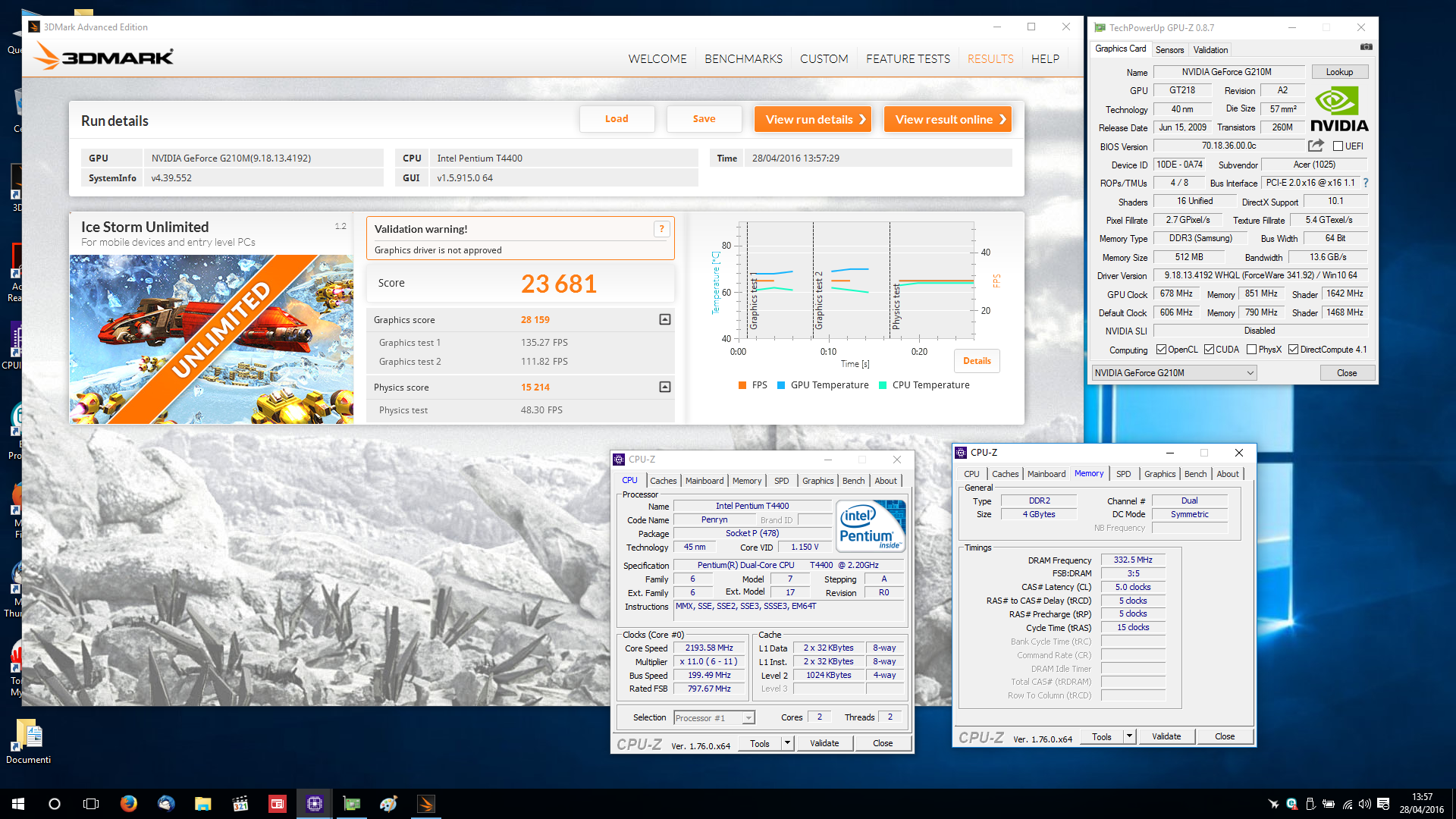Go to the WELCOME tab in 3DMark
This screenshot has width=1456, height=819.
click(x=657, y=58)
